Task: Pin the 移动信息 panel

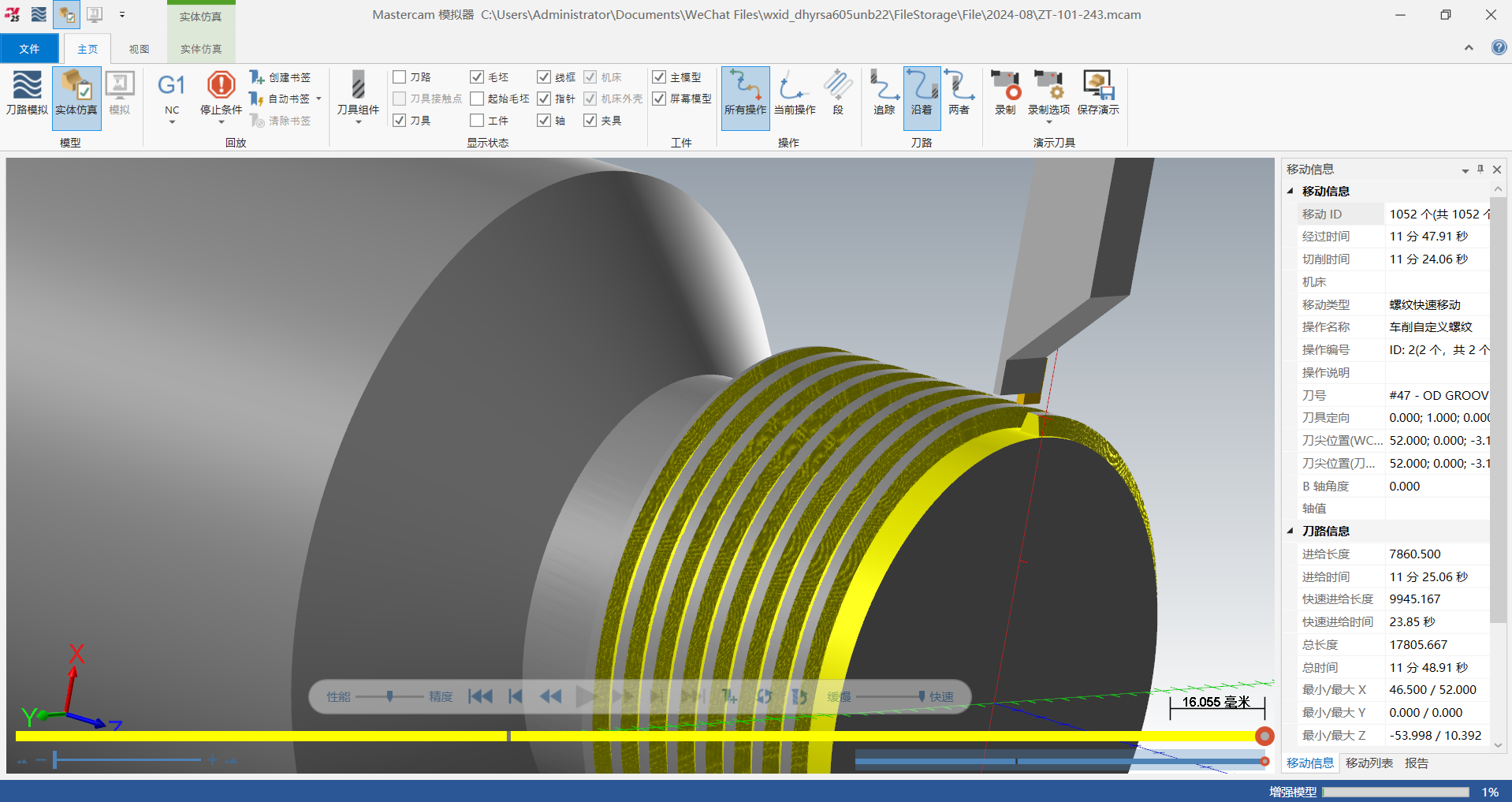Action: coord(1480,169)
